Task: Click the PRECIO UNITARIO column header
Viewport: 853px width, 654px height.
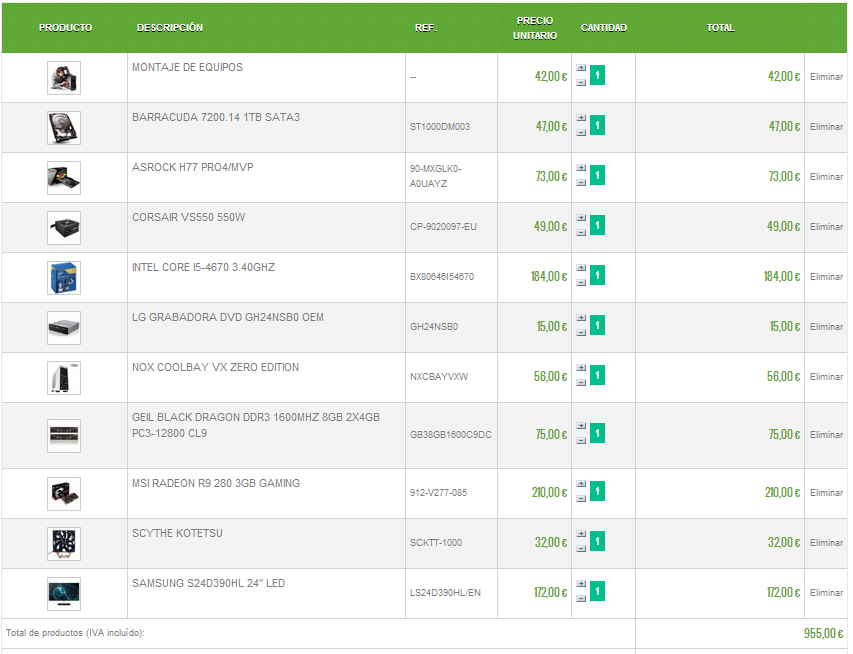Action: (x=535, y=28)
